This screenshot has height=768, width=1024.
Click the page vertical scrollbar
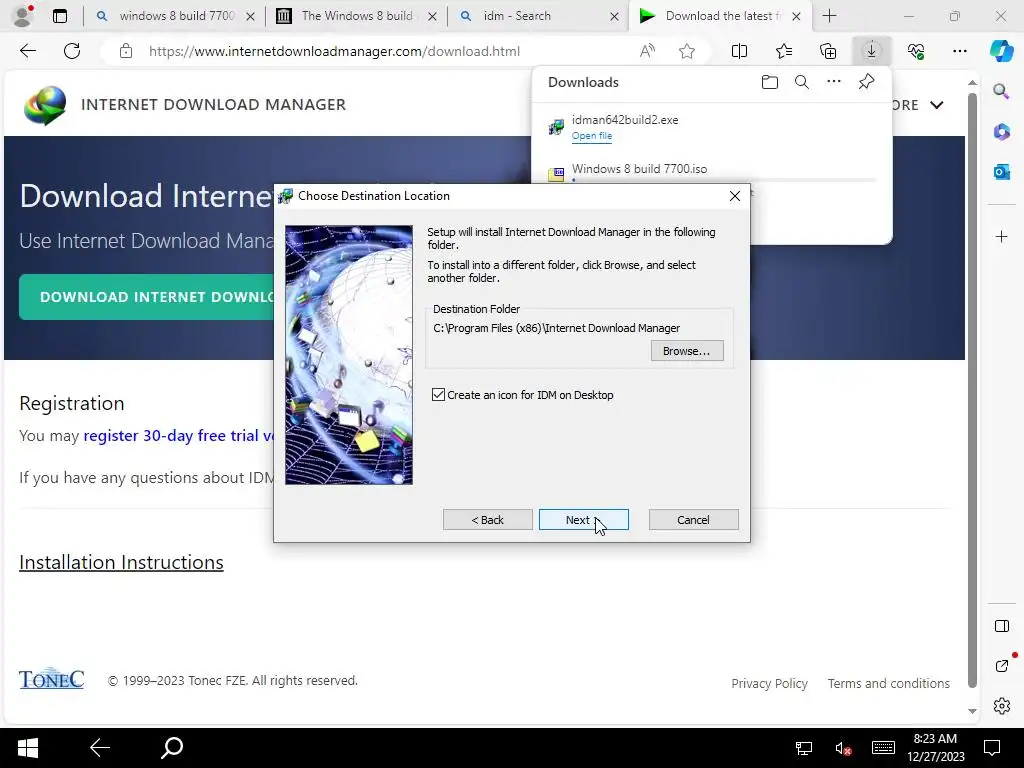[972, 390]
